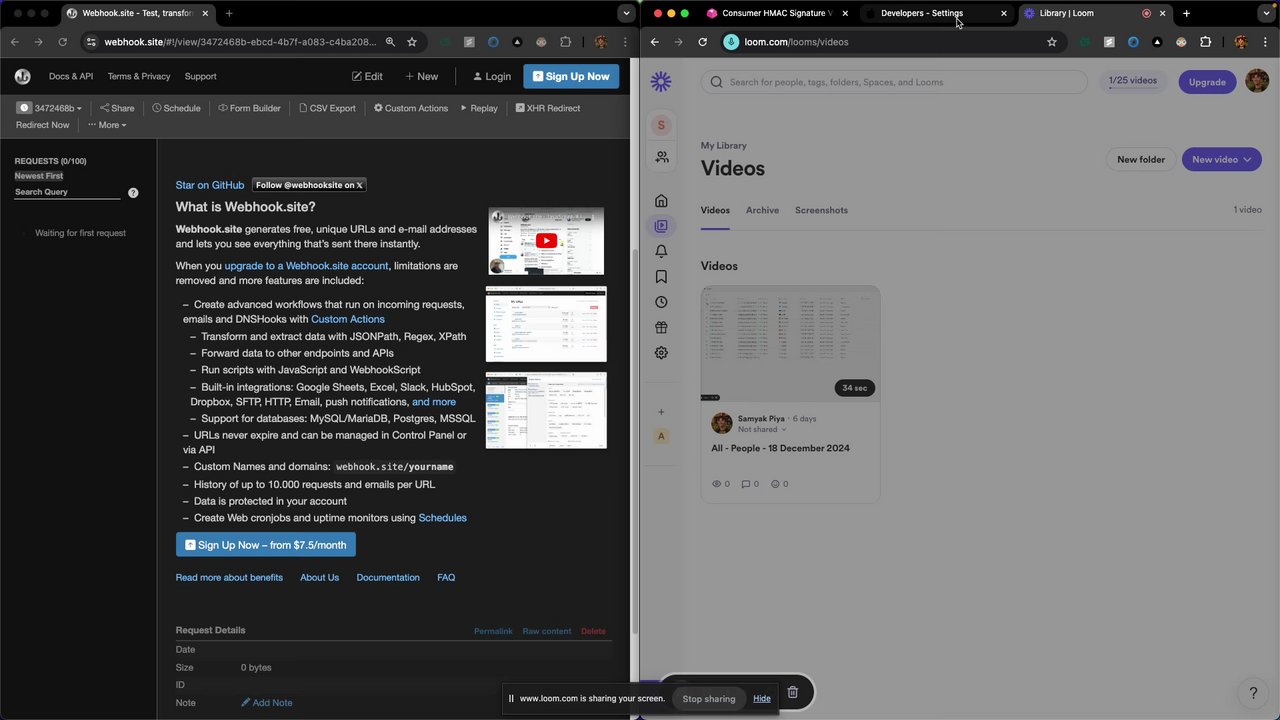Open Home from the Loom sidebar
The image size is (1280, 720).
pos(661,201)
